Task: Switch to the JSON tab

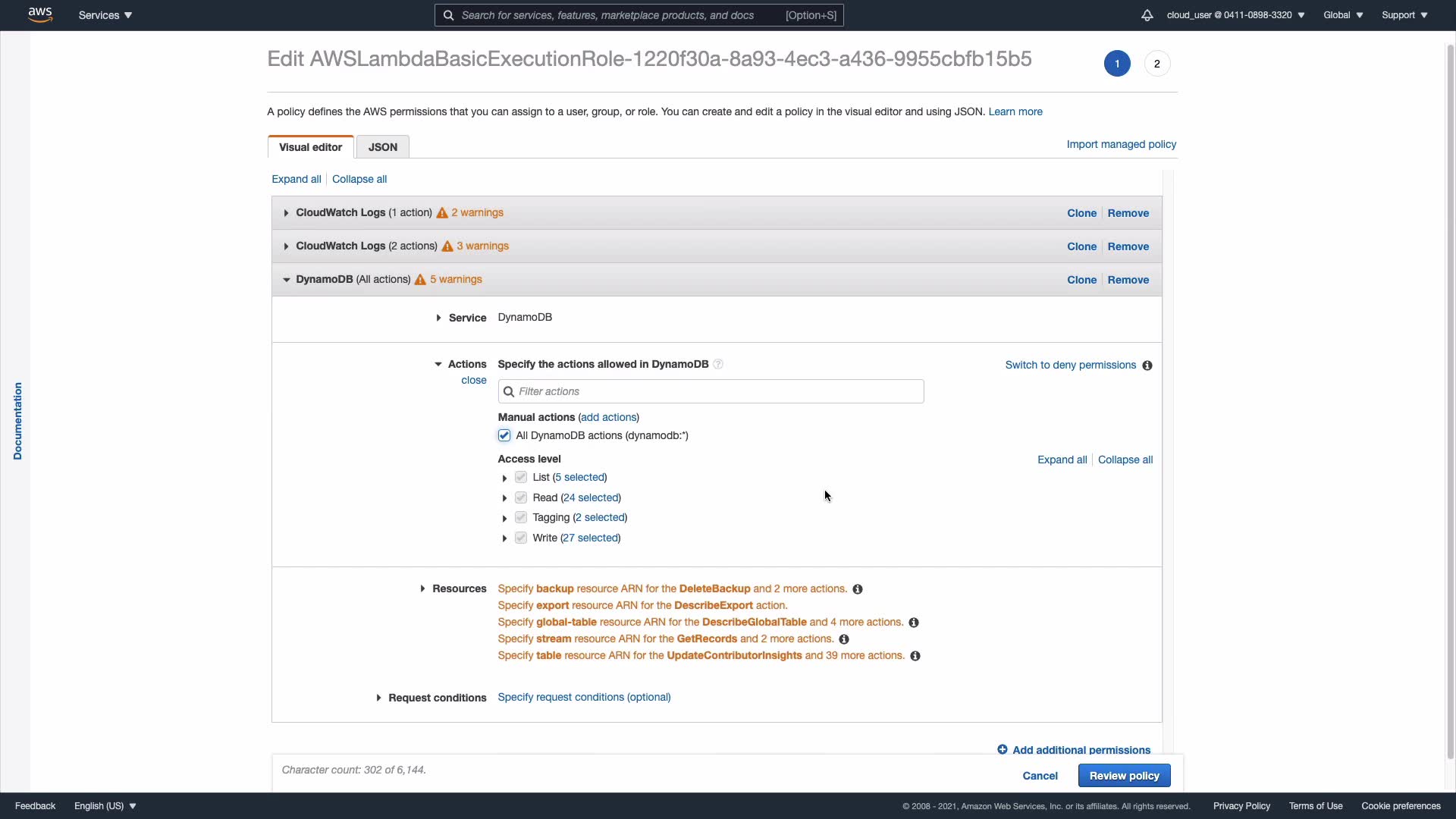Action: pos(382,147)
